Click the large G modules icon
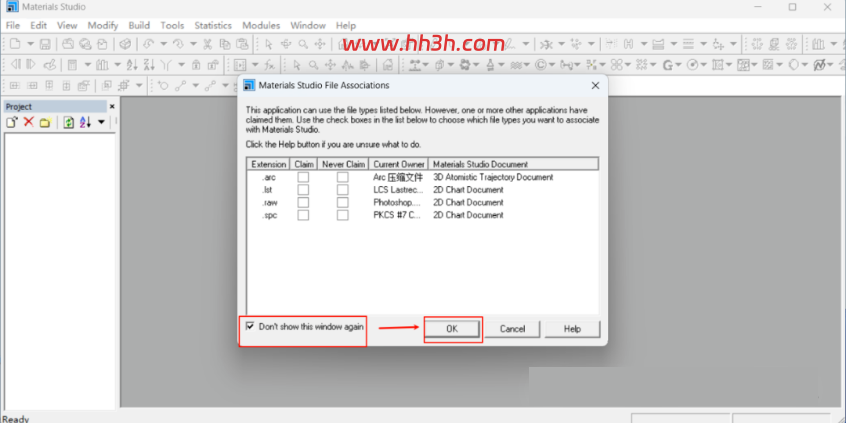The width and height of the screenshot is (846, 423). pyautogui.click(x=667, y=65)
